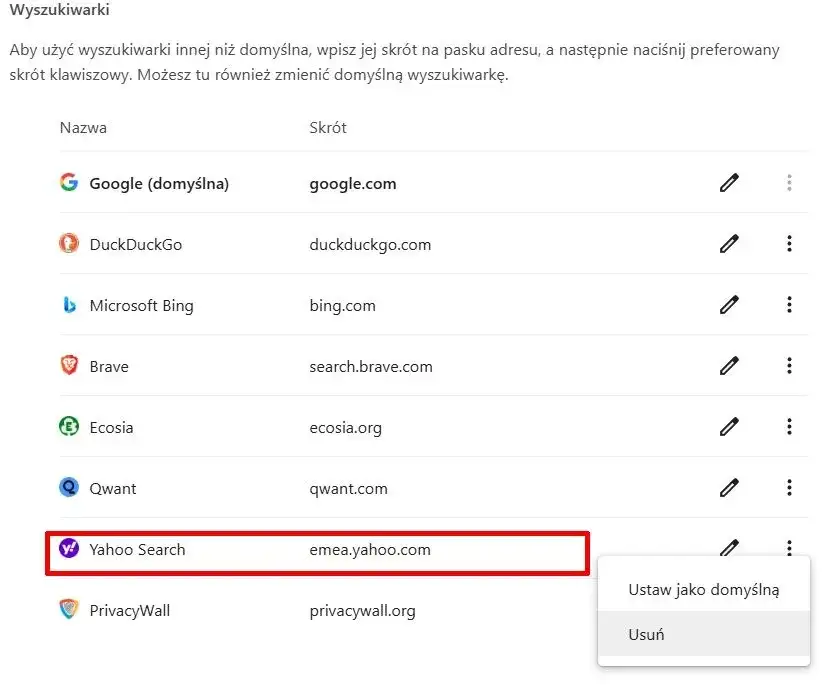Click the Brave search engine icon
This screenshot has height=685, width=831.
[x=68, y=365]
